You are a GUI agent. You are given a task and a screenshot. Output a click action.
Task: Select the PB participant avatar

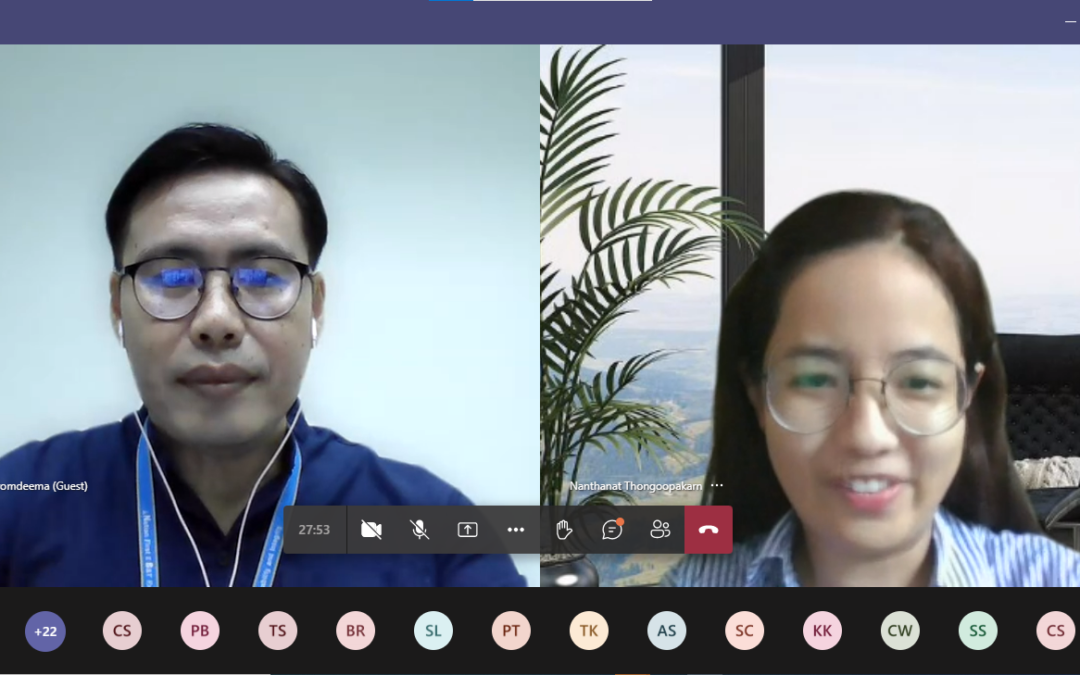click(x=200, y=631)
